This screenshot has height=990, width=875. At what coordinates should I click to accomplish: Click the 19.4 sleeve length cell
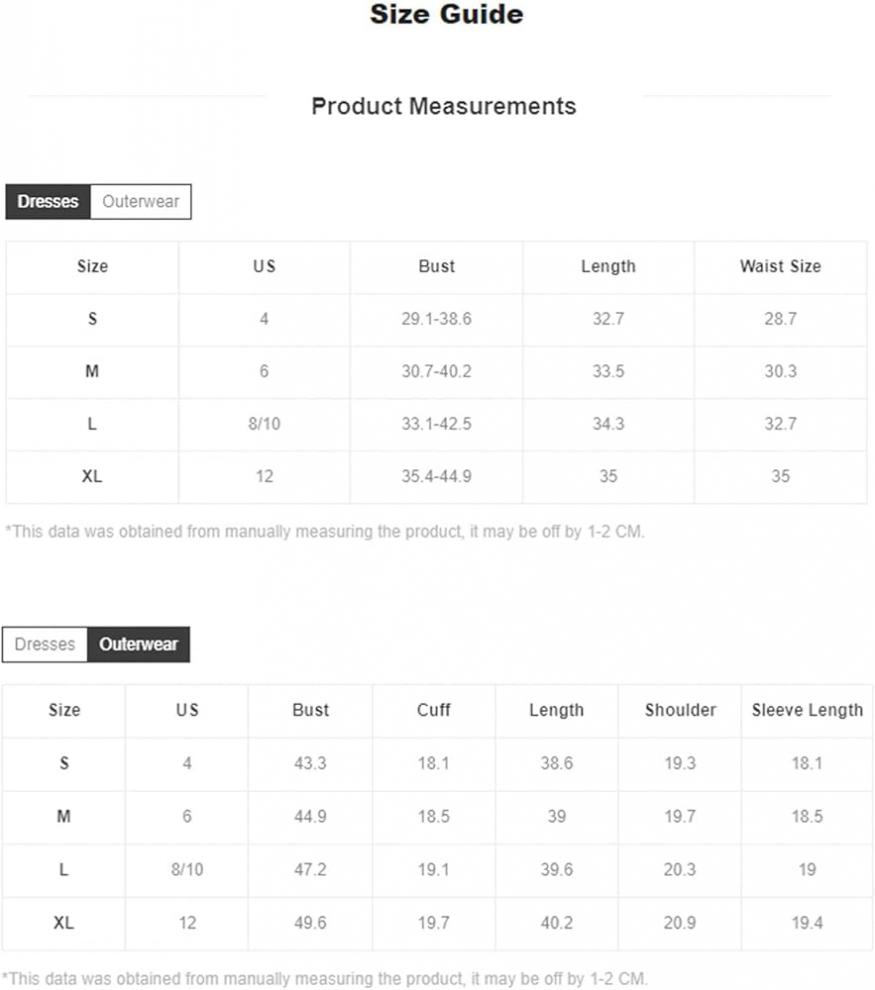pos(807,923)
